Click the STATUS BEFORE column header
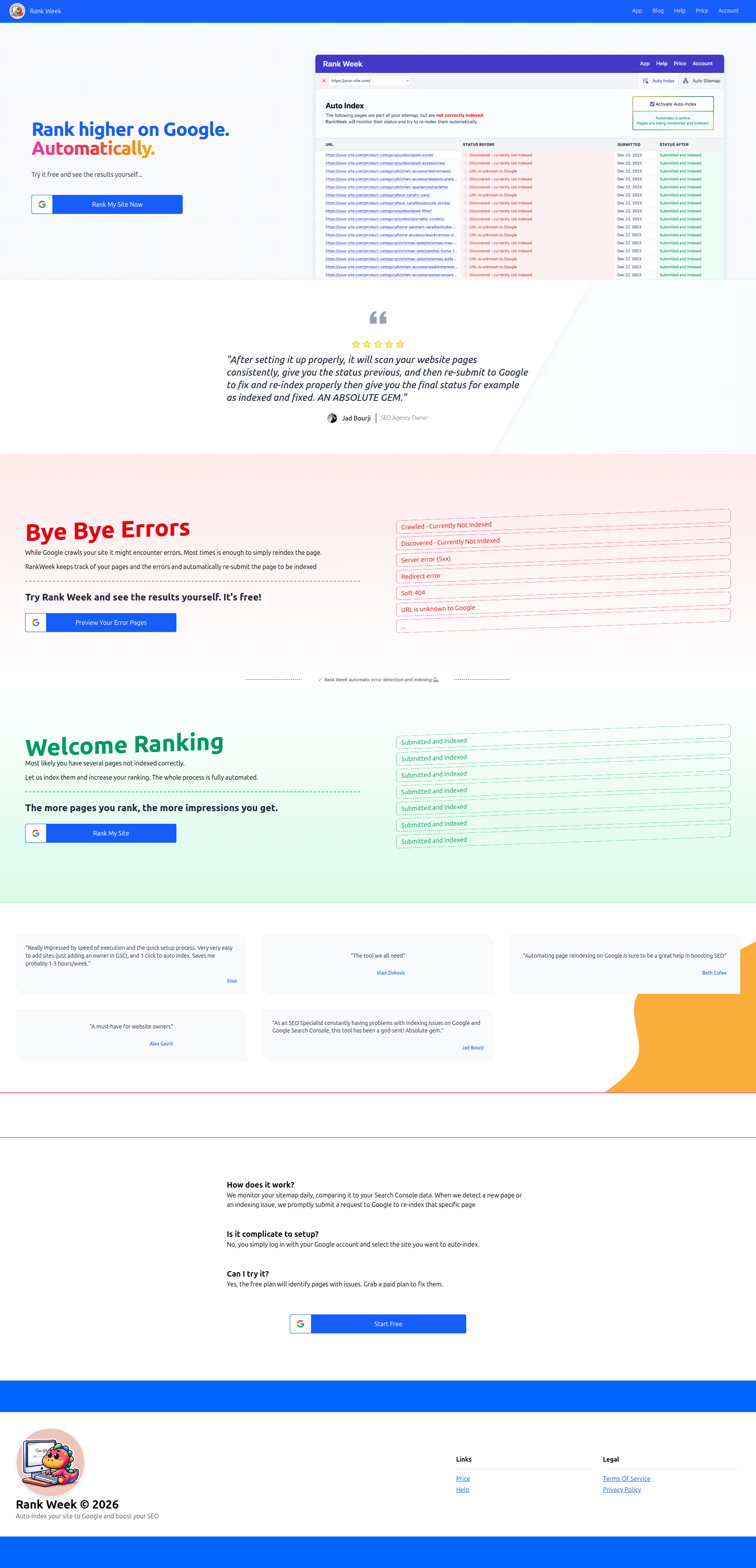The width and height of the screenshot is (756, 1568). point(478,145)
